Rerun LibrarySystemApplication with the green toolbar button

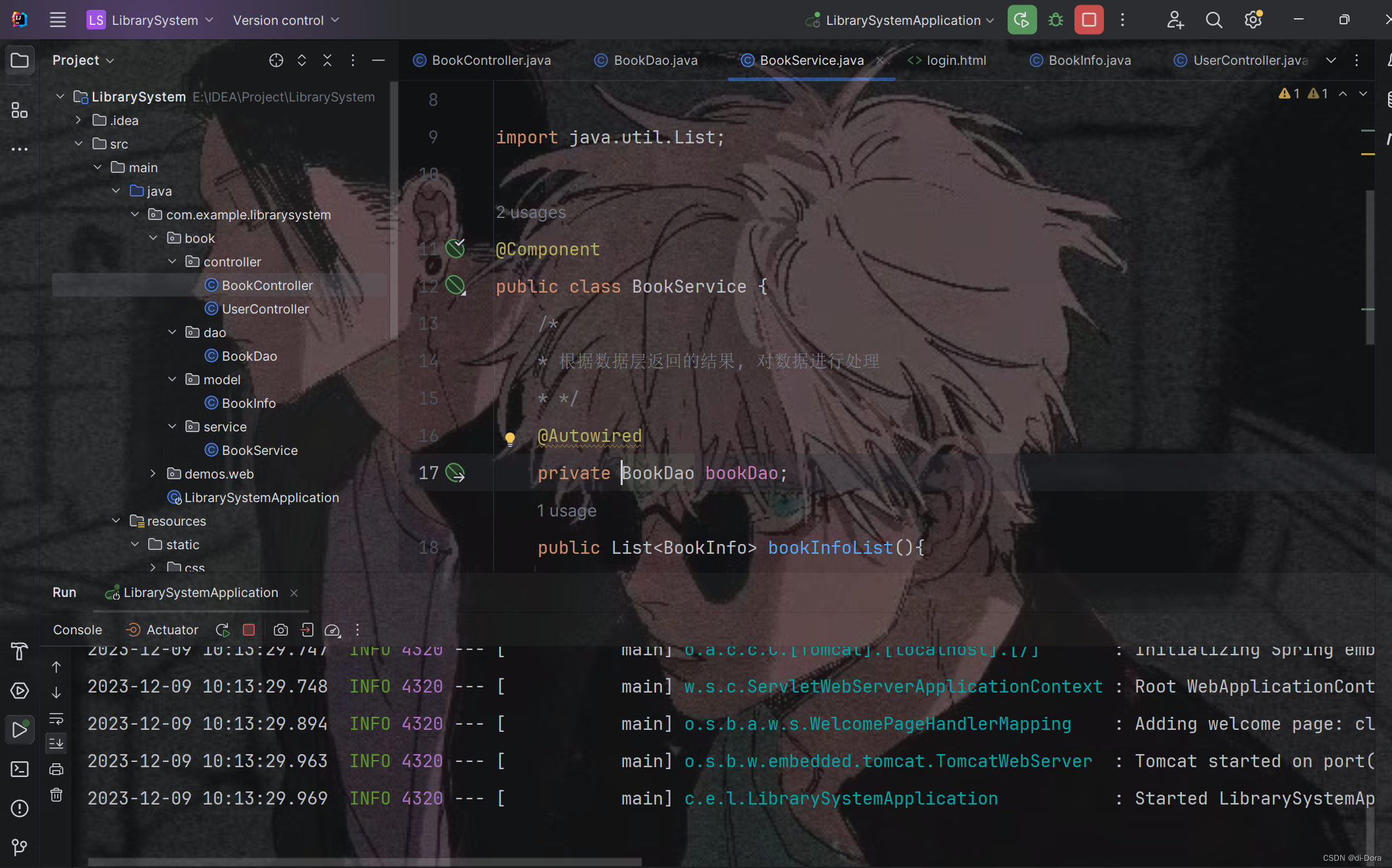coord(1021,20)
